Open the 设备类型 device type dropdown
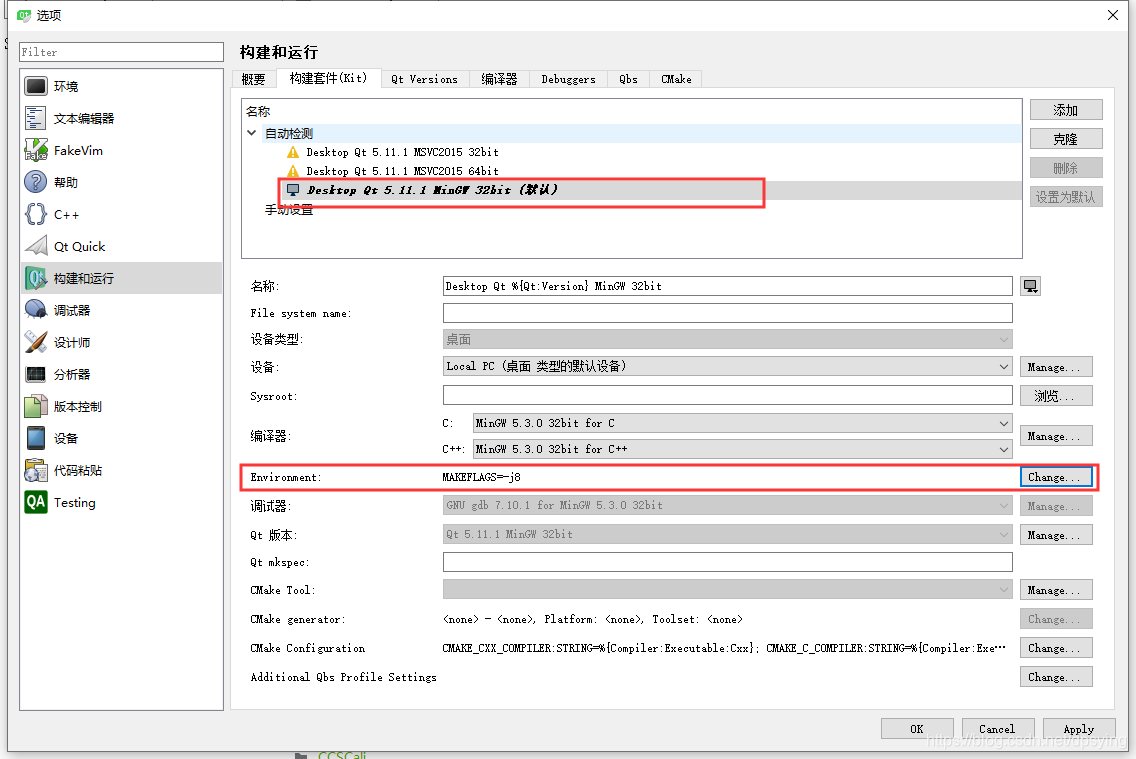 [727, 339]
